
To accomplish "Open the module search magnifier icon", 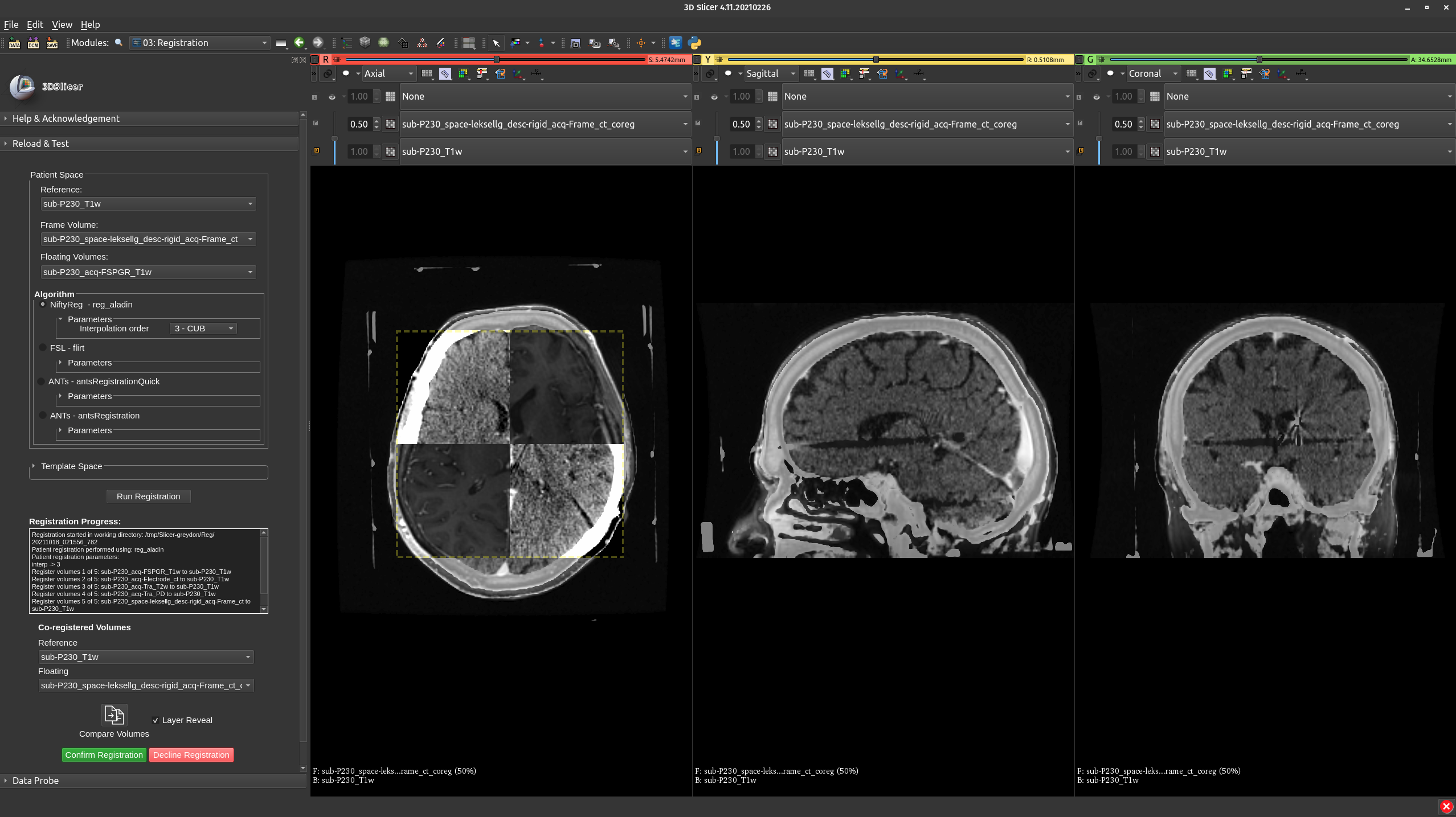I will click(118, 43).
